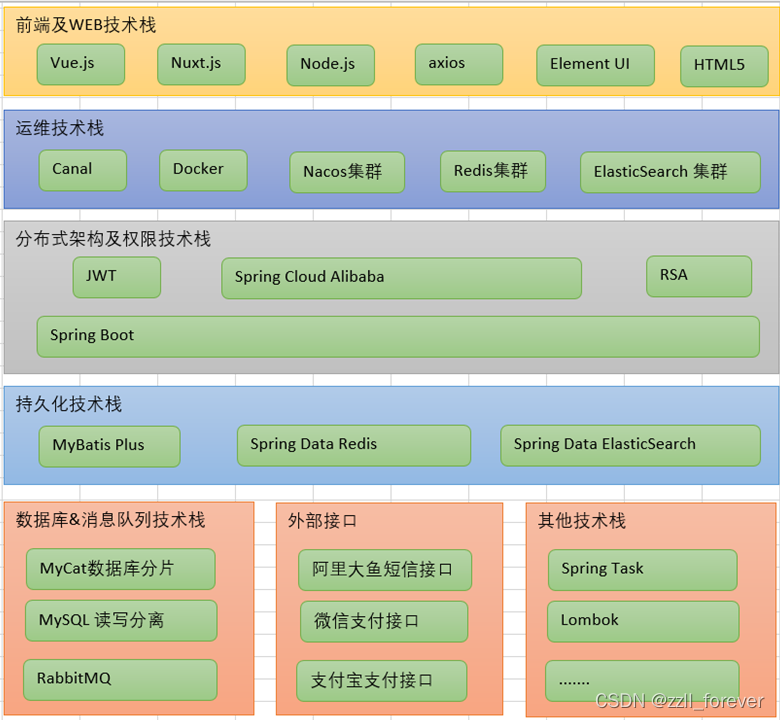Click the box with the dotted ellipsis
This screenshot has width=780, height=720.
pyautogui.click(x=643, y=681)
